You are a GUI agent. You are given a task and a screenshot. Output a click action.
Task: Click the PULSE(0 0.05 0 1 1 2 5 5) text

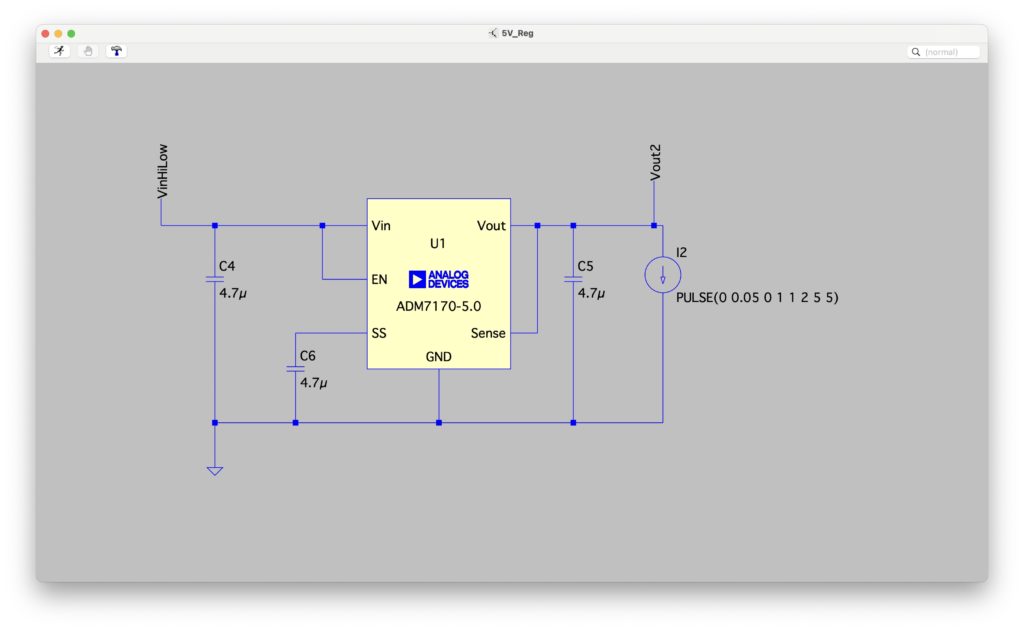pyautogui.click(x=756, y=298)
